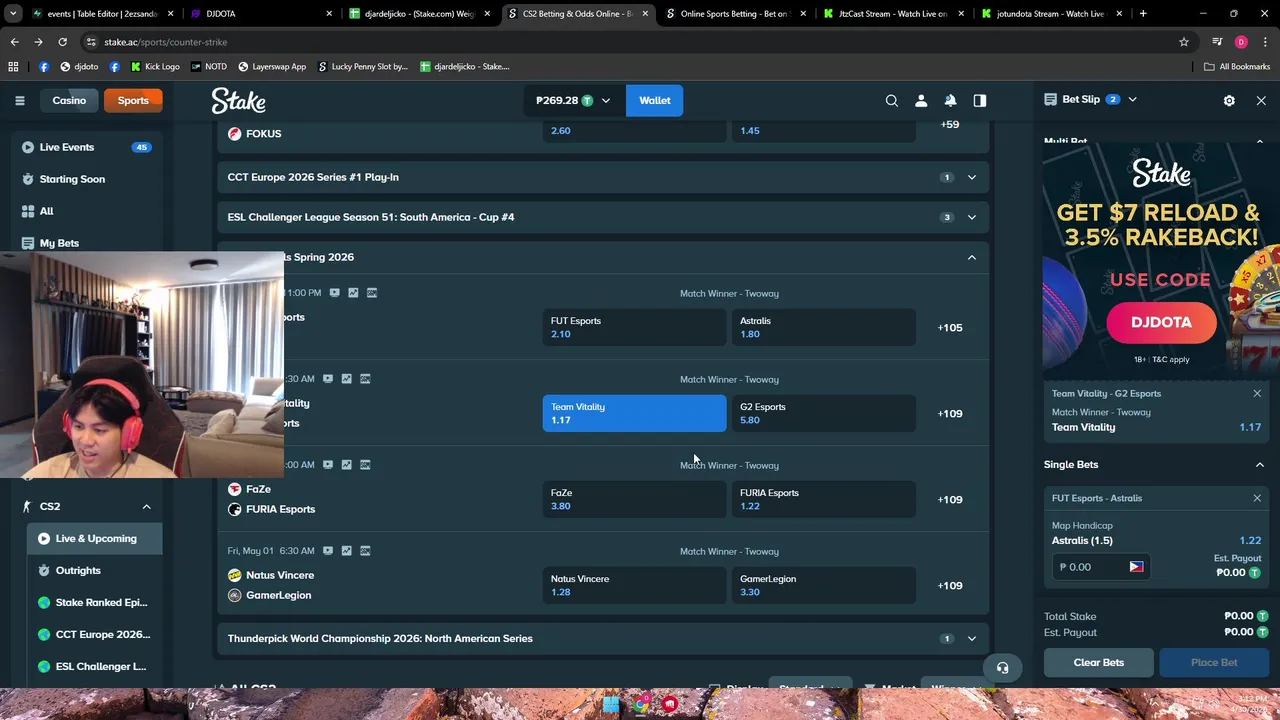Open scoreboard icon for FUT Esports match
Image resolution: width=1280 pixels, height=720 pixels.
pos(372,293)
